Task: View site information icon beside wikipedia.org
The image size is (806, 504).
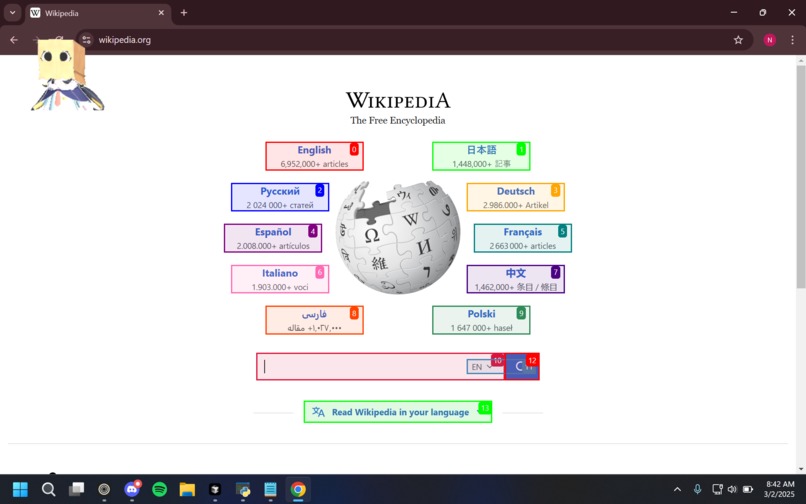Action: (86, 40)
